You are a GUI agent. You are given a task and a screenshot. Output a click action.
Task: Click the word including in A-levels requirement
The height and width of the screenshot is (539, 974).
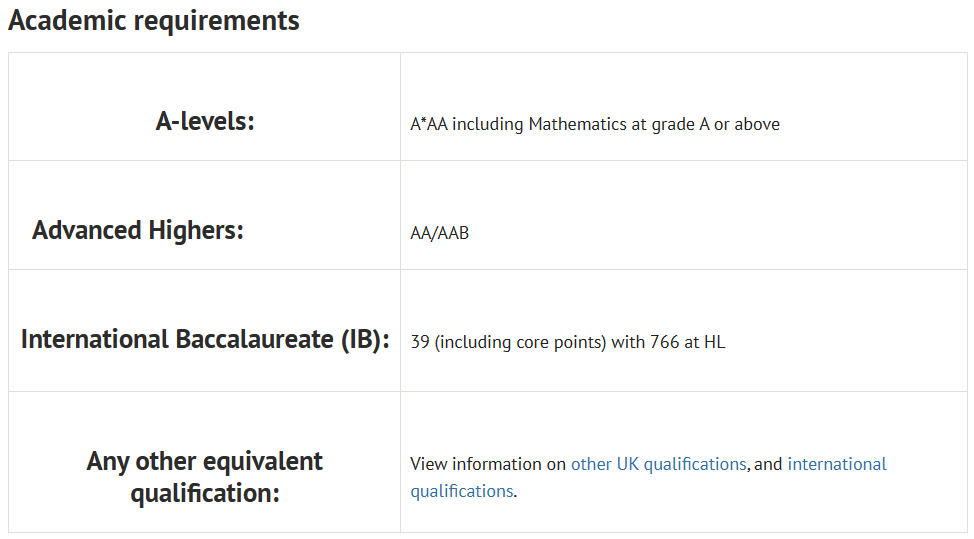(x=488, y=125)
